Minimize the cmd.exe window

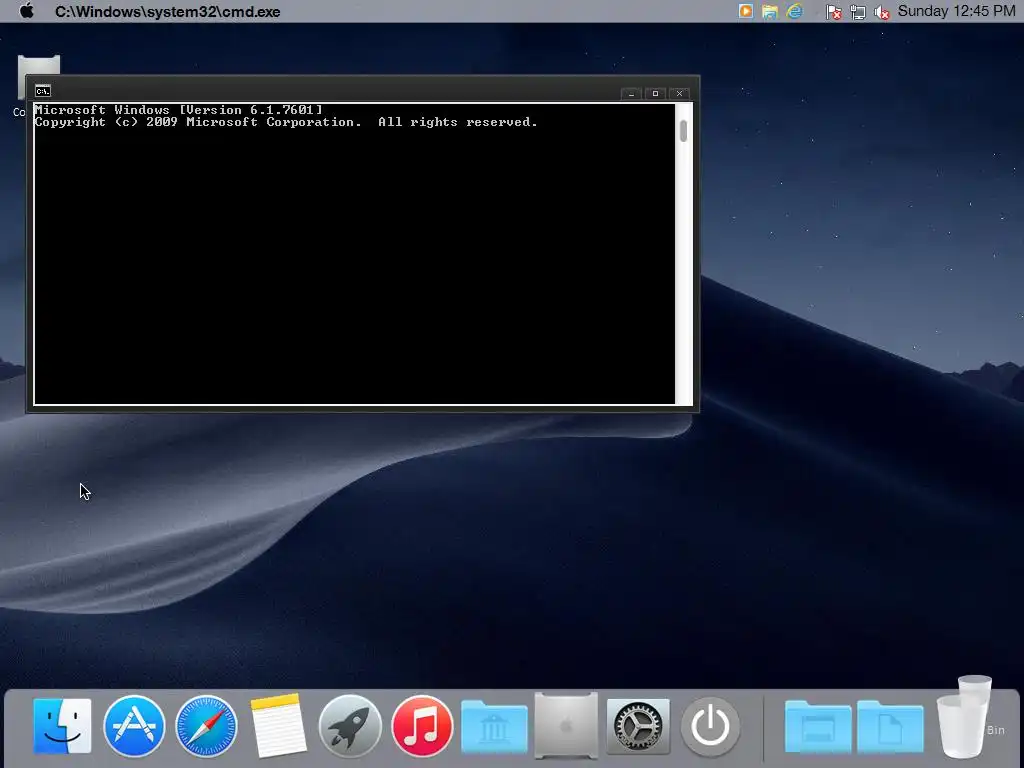pyautogui.click(x=631, y=93)
